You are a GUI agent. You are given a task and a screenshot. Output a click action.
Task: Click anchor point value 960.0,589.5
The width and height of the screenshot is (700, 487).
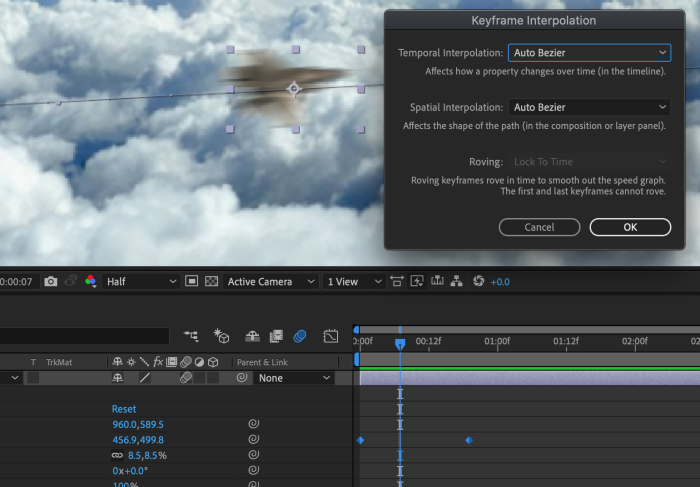138,425
